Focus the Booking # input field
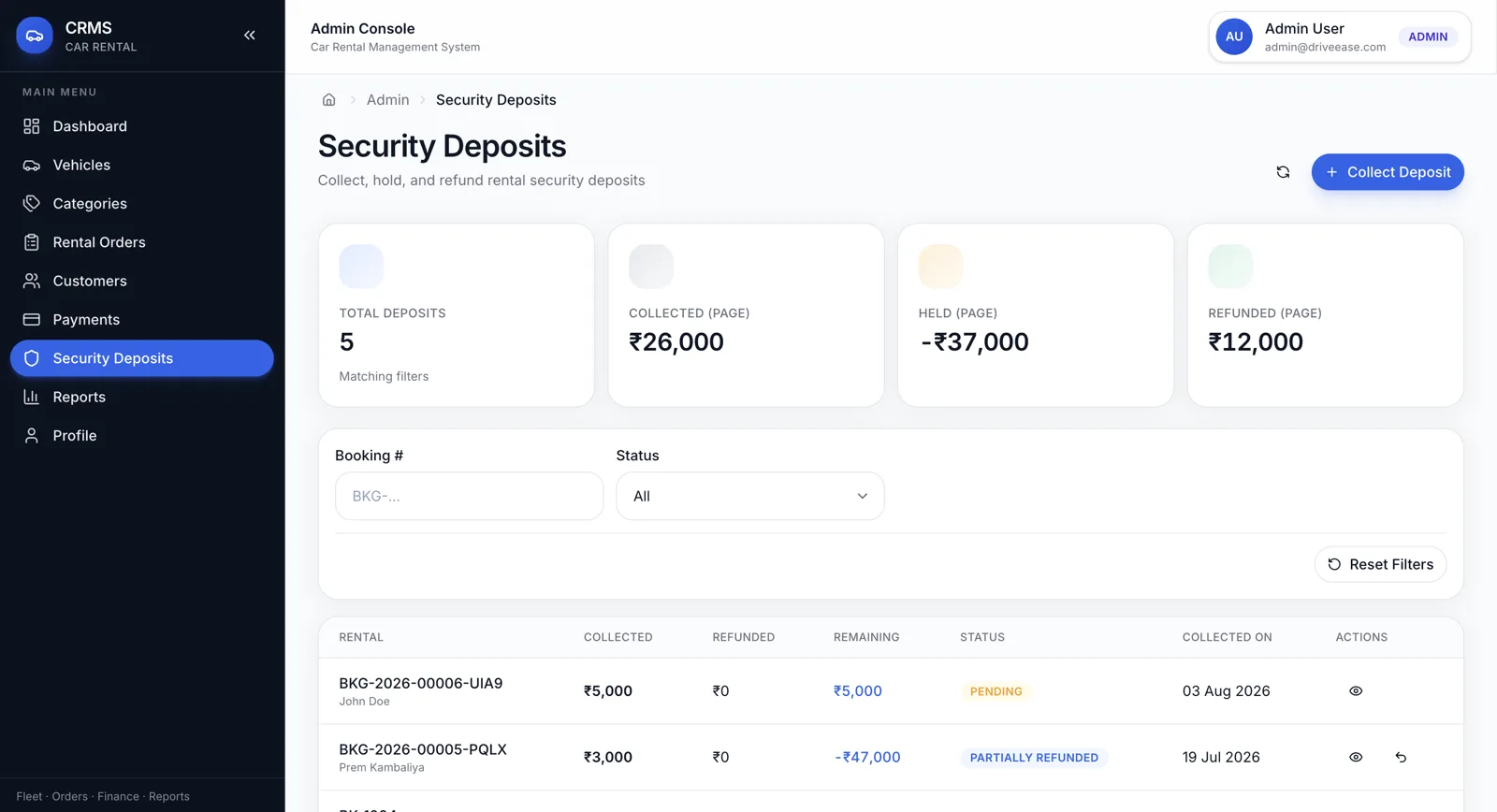Screen dimensions: 1497x812 (x=469, y=496)
